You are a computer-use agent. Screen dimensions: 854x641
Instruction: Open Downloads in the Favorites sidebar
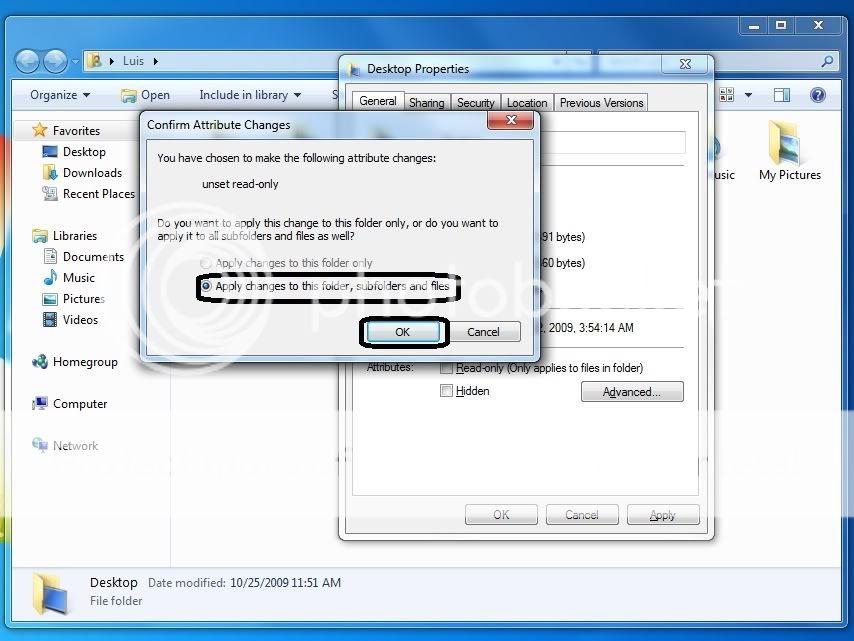[x=90, y=172]
